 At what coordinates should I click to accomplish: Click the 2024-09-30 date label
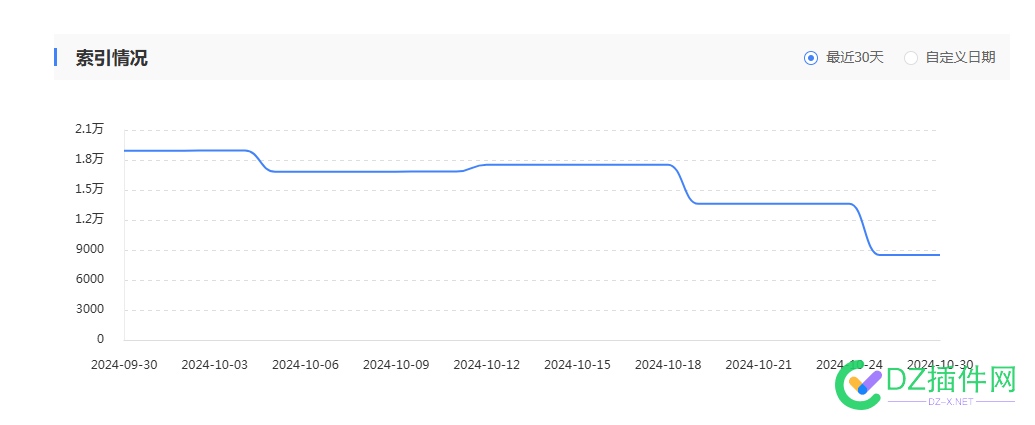click(124, 365)
